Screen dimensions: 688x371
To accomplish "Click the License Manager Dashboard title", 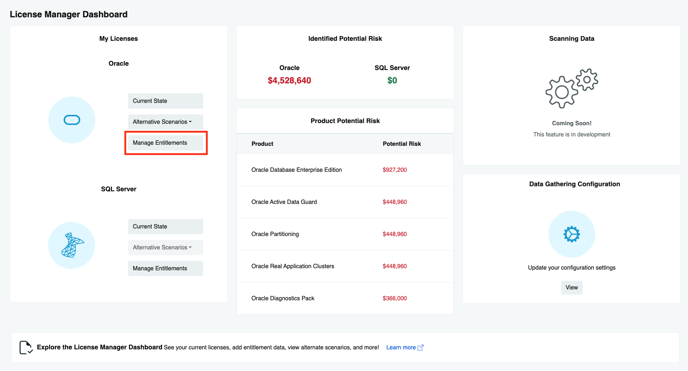I will pos(68,14).
